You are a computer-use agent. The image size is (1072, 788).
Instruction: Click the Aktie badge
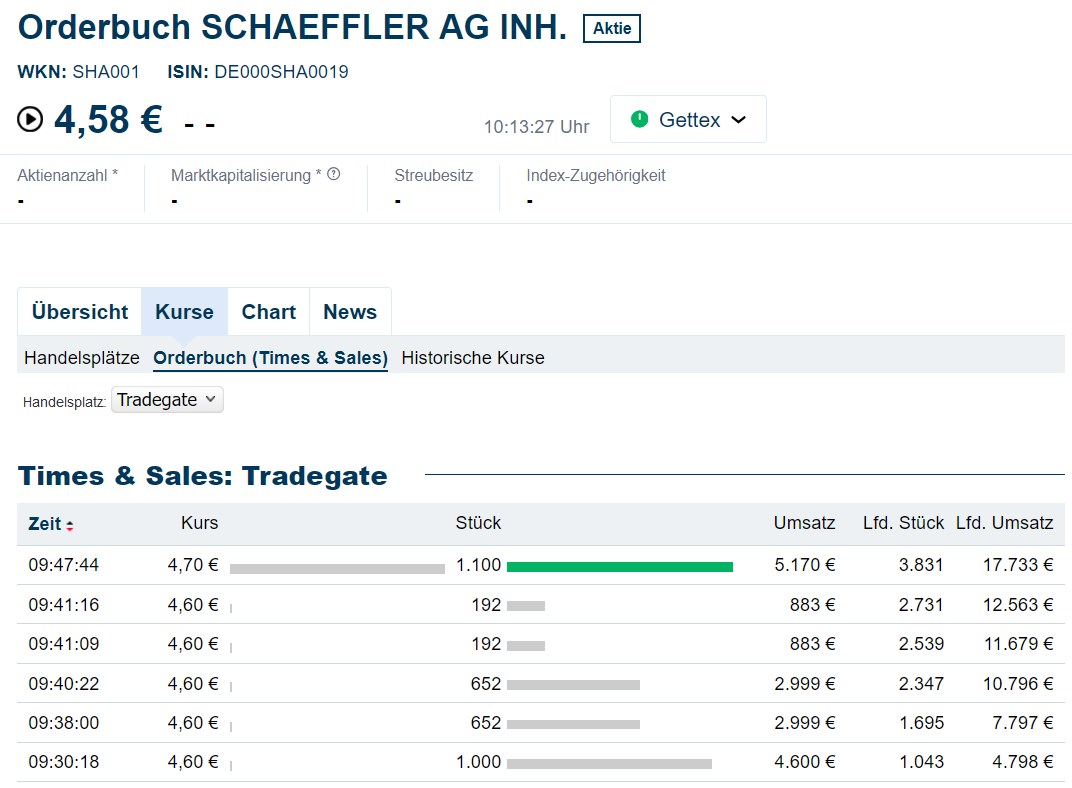[x=613, y=28]
